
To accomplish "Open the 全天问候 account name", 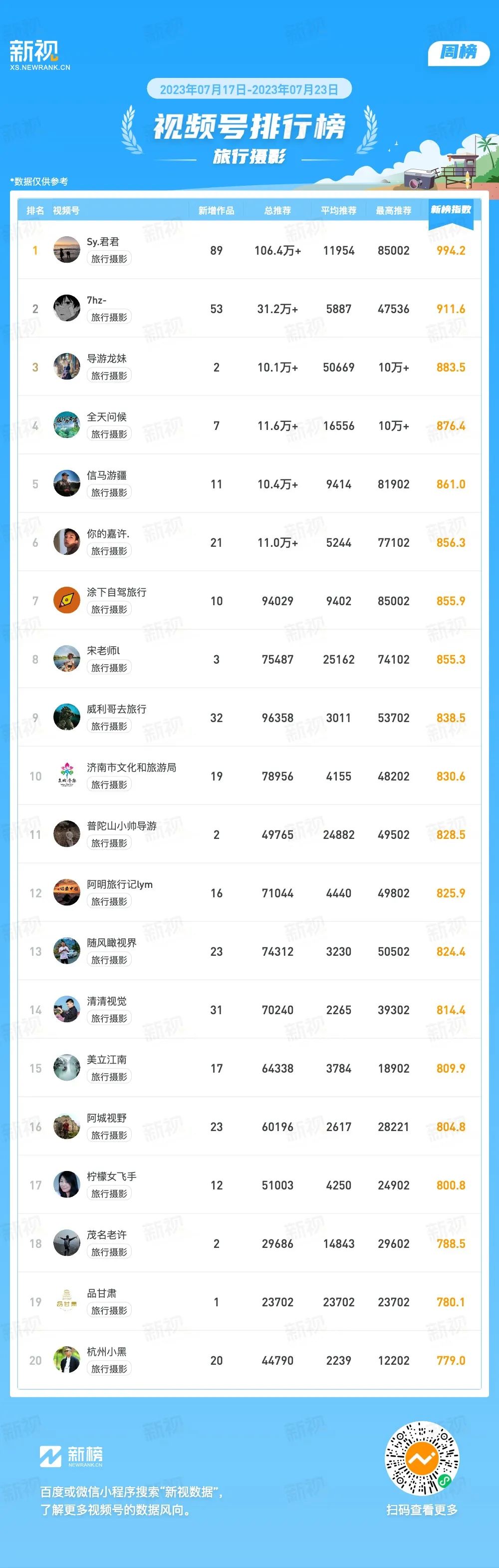I will [x=106, y=417].
